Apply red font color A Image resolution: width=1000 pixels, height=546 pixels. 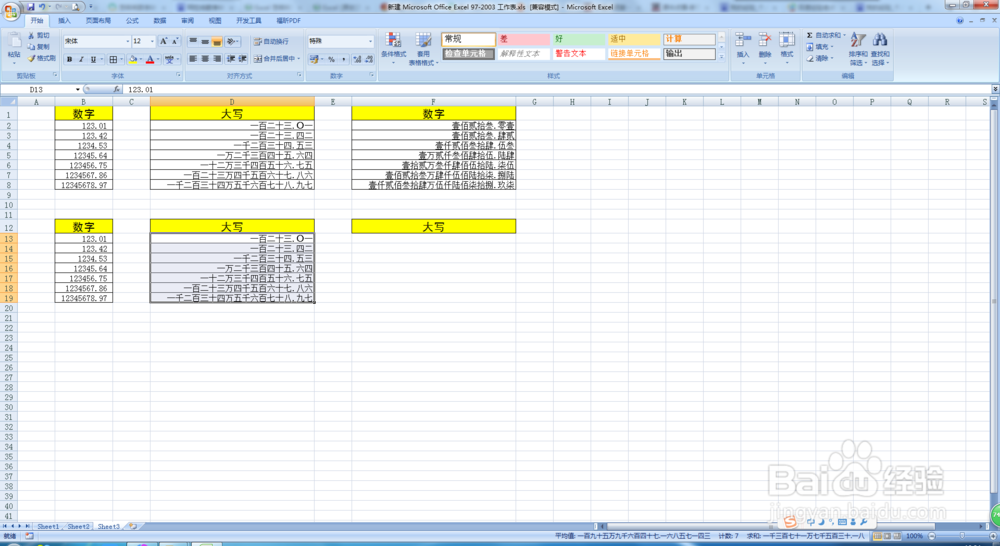(150, 59)
